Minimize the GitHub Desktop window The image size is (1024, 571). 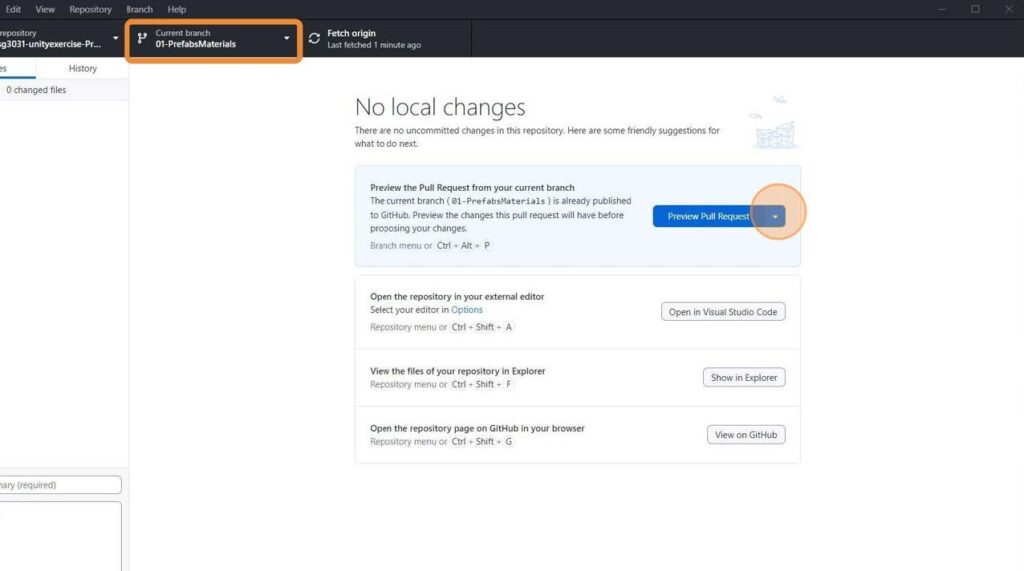click(x=942, y=9)
